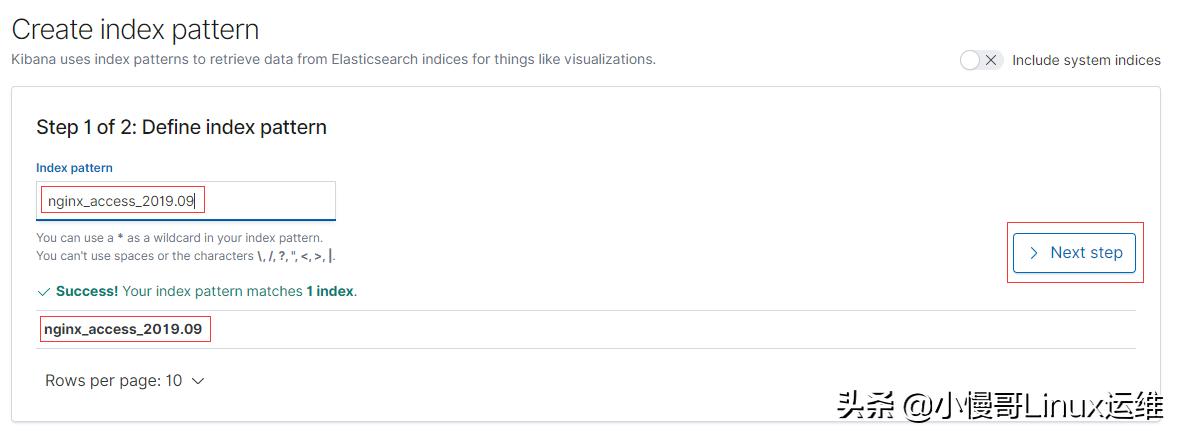Click the Next step button
1177x434 pixels.
coord(1074,253)
